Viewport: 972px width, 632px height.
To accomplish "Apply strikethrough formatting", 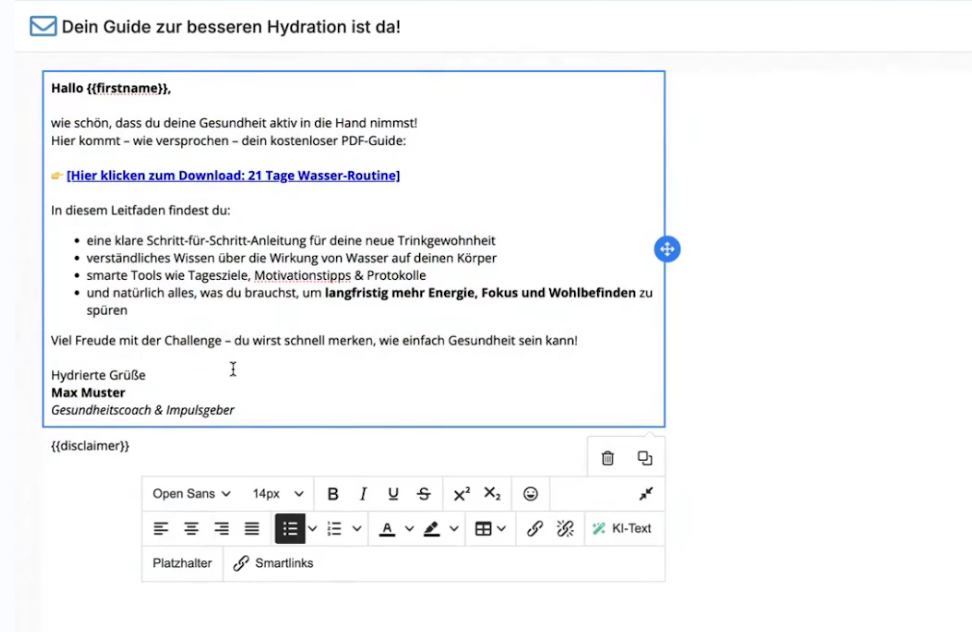I will (x=424, y=494).
